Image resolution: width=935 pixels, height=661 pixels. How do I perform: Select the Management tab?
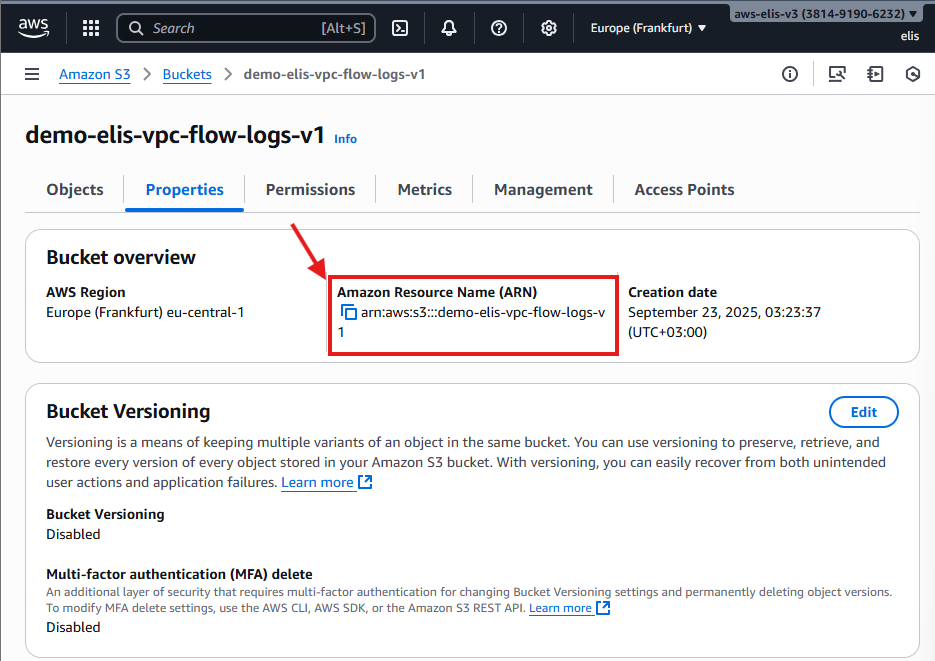(x=543, y=189)
